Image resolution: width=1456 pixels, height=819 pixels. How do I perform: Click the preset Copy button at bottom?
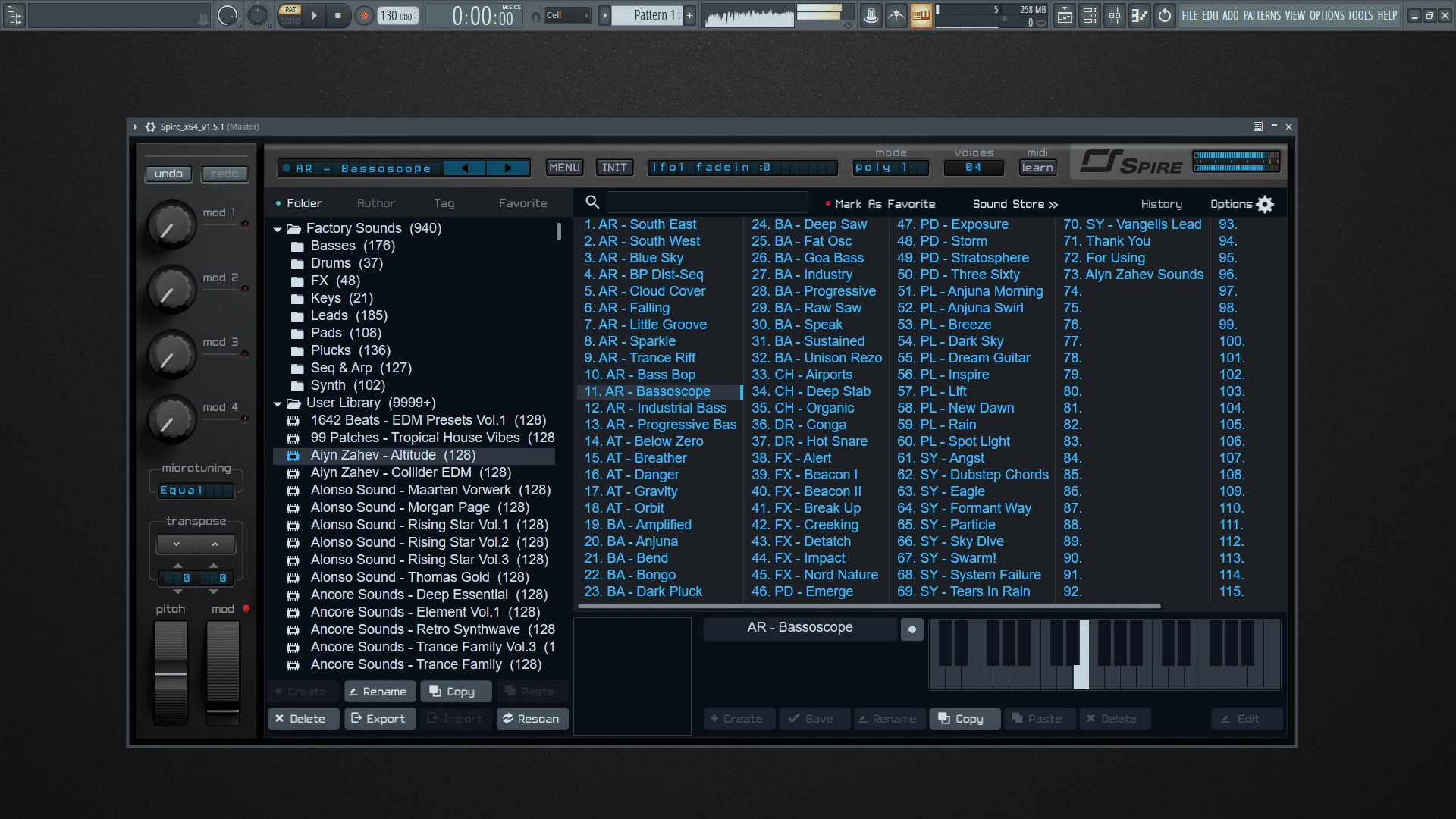964,719
